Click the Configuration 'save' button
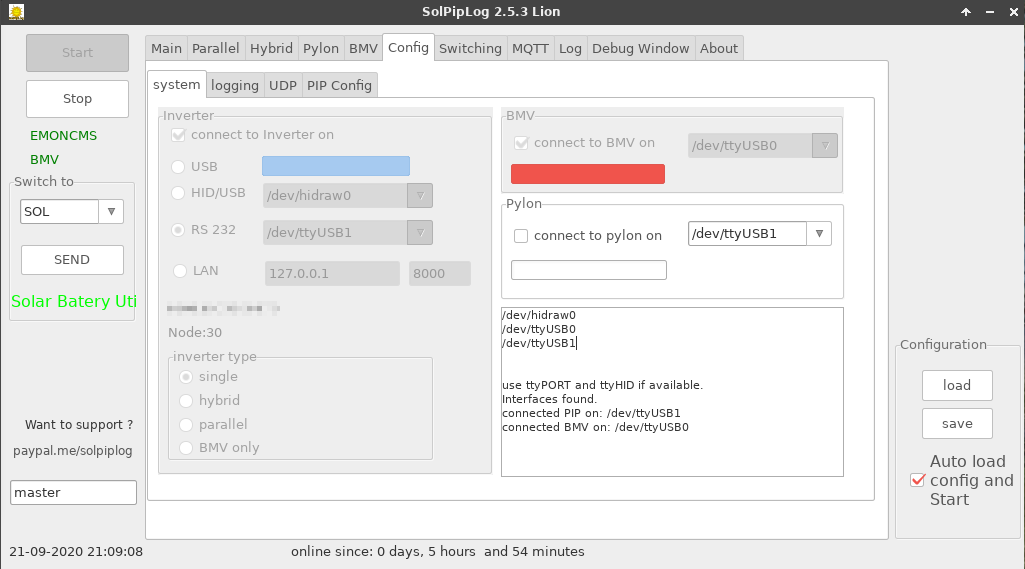Image resolution: width=1025 pixels, height=569 pixels. pyautogui.click(x=957, y=424)
